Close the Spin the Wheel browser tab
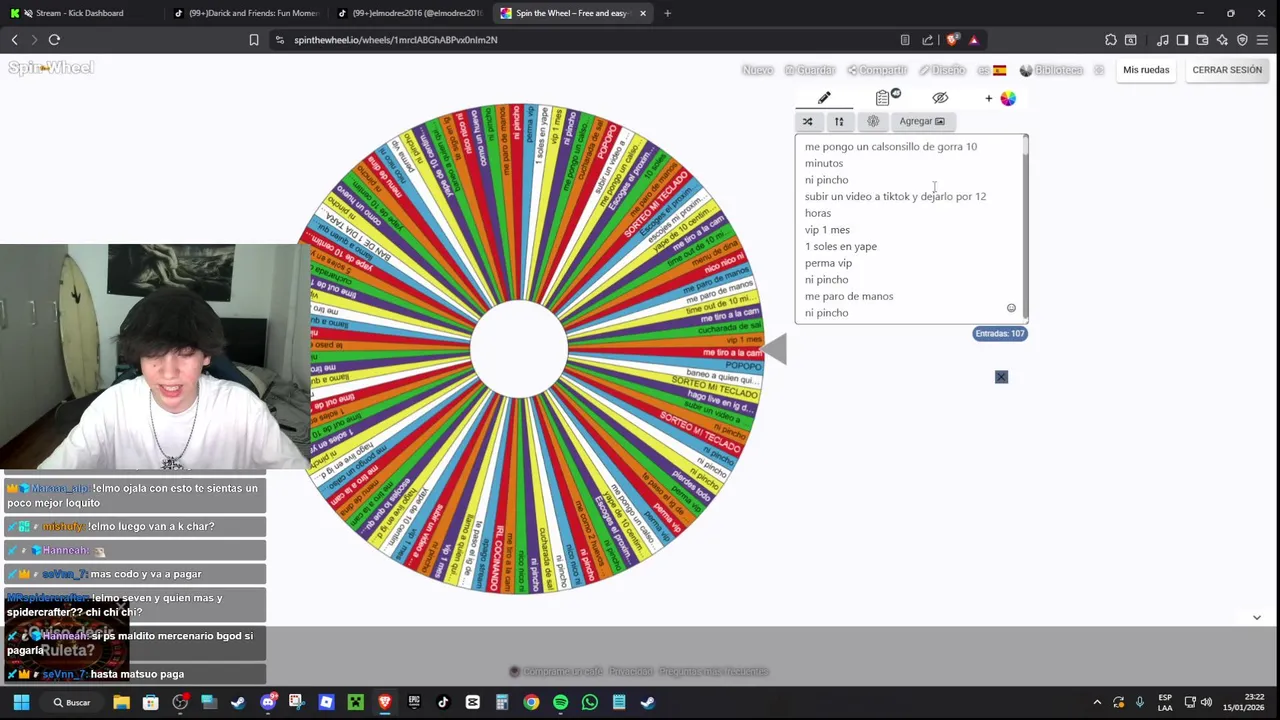Screen dimensions: 1280x720 (x=643, y=13)
